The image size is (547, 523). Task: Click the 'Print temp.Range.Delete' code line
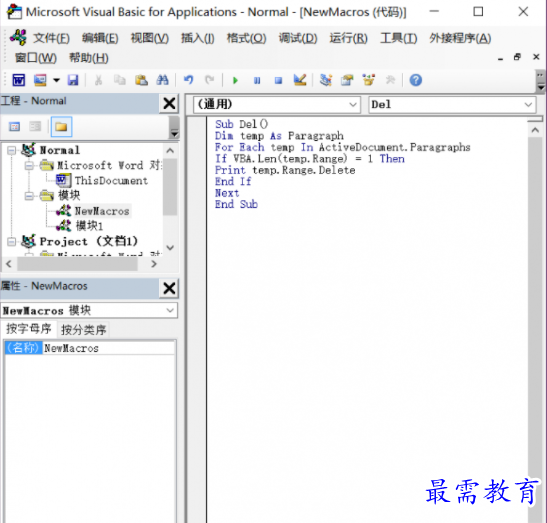tap(285, 170)
